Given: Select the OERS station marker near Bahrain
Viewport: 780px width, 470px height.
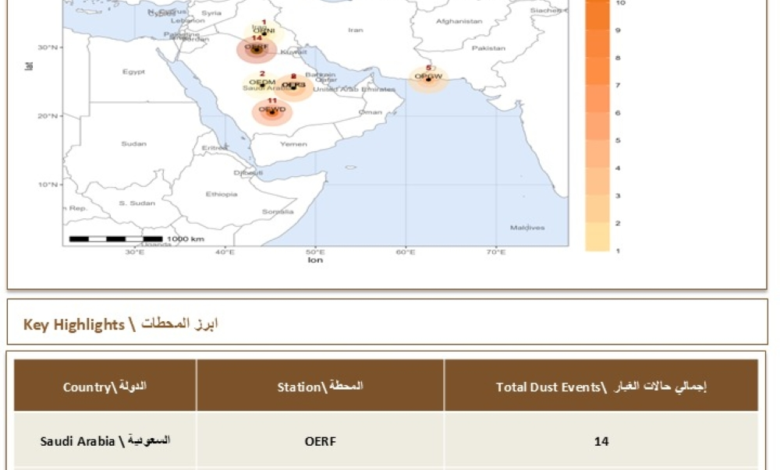Looking at the screenshot, I should pos(293,86).
